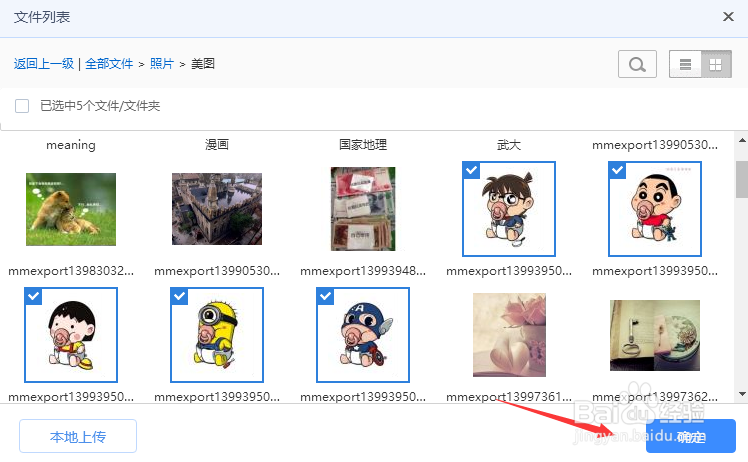The height and width of the screenshot is (462, 748).
Task: Click the 本地上传 button
Action: coord(78,436)
